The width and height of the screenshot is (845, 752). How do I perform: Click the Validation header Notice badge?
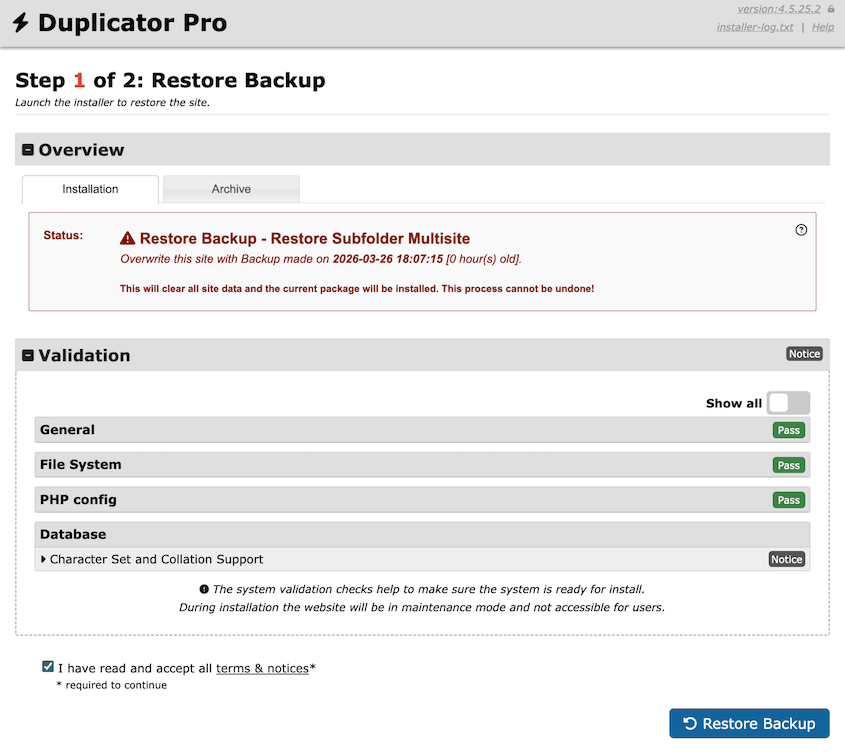804,354
